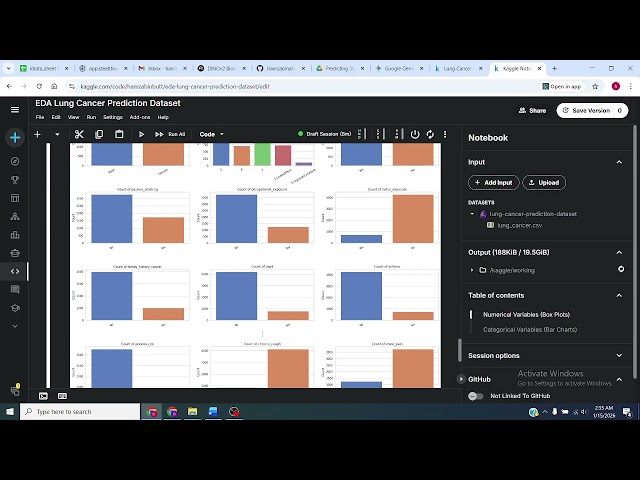Open Datasets table icon in sidebar

point(15,198)
